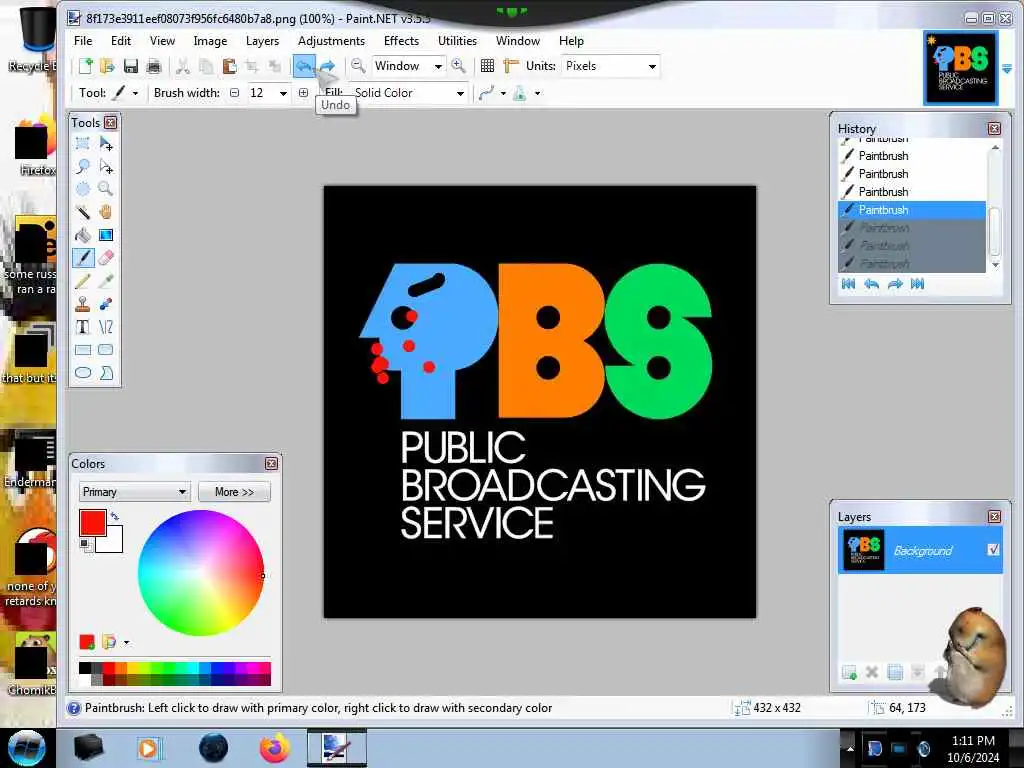Click the New image toolbar icon
The height and width of the screenshot is (768, 1024).
[x=86, y=66]
